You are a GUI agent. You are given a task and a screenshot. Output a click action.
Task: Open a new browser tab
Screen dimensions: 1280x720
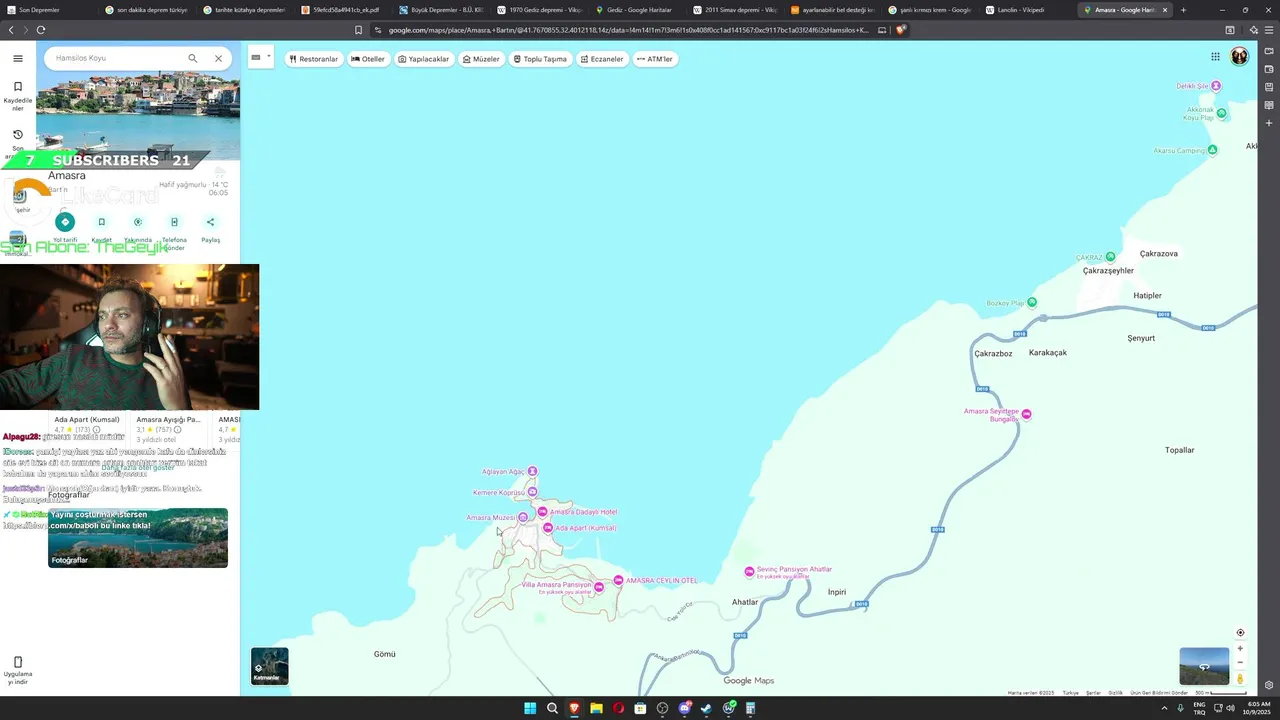[1184, 10]
